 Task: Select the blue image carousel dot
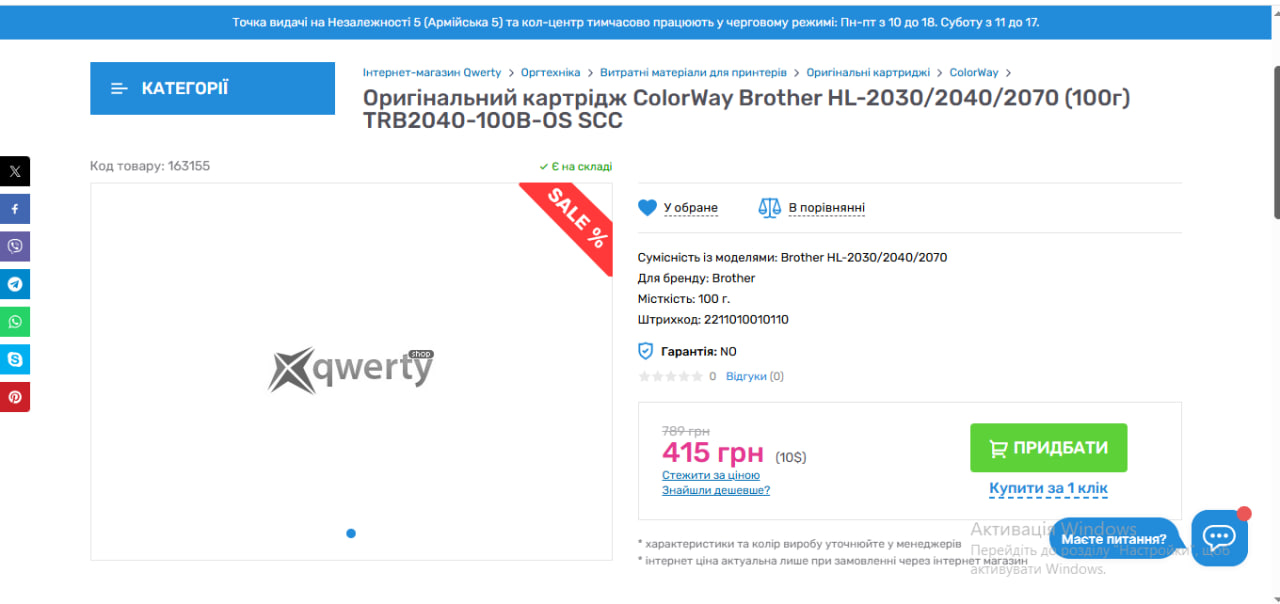pyautogui.click(x=351, y=533)
